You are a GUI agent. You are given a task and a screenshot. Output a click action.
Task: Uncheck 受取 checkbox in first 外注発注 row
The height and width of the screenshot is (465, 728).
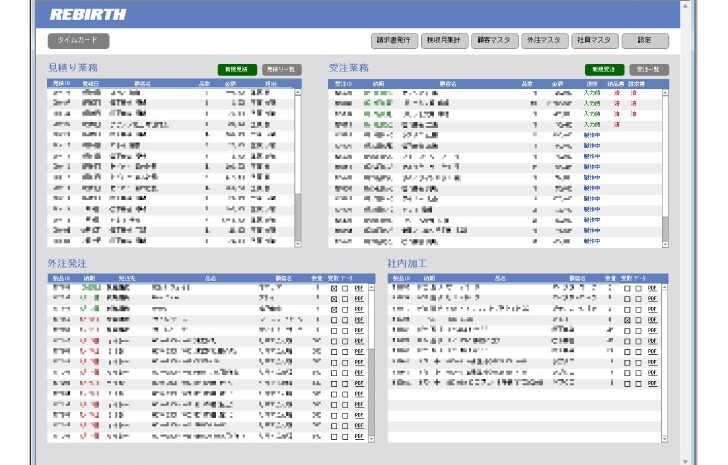[334, 288]
